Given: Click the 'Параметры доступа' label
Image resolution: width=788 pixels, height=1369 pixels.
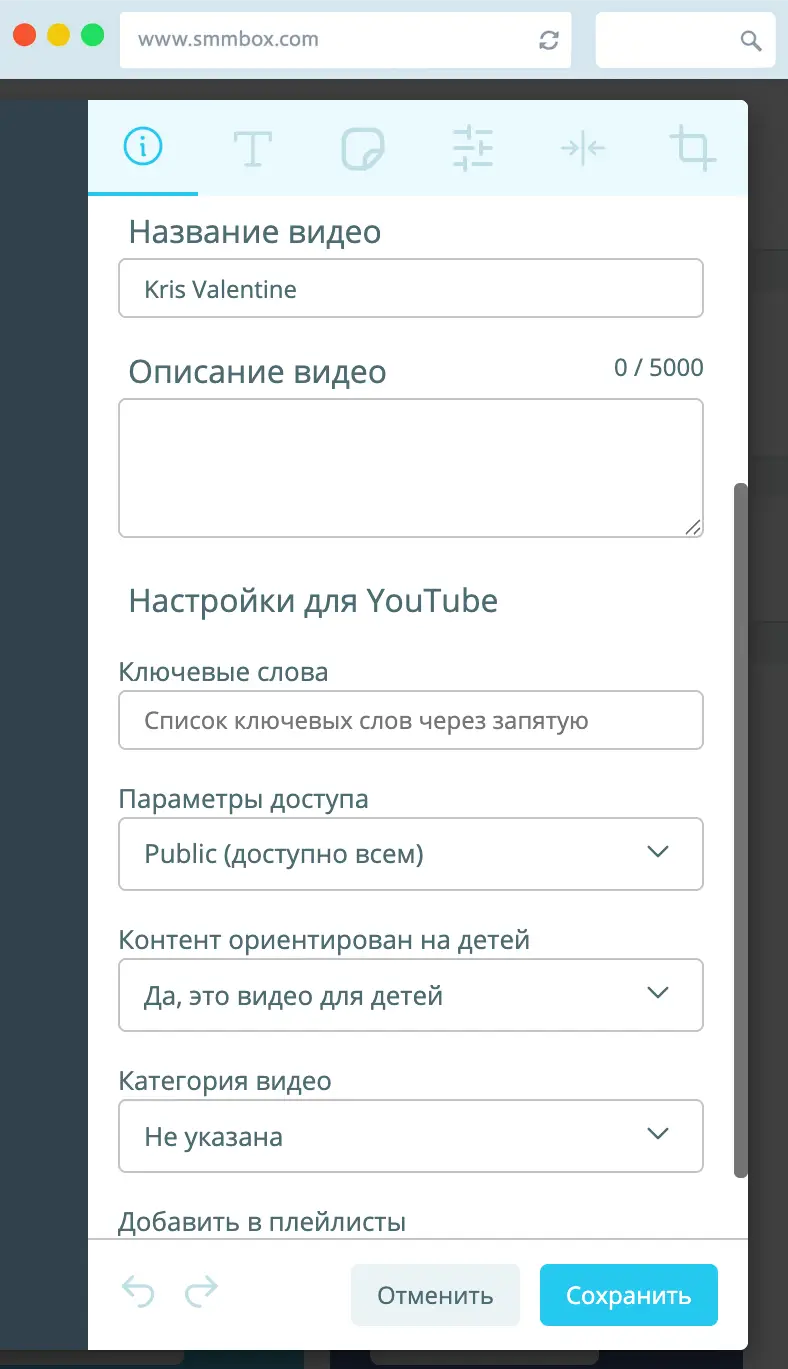Looking at the screenshot, I should click(x=243, y=800).
